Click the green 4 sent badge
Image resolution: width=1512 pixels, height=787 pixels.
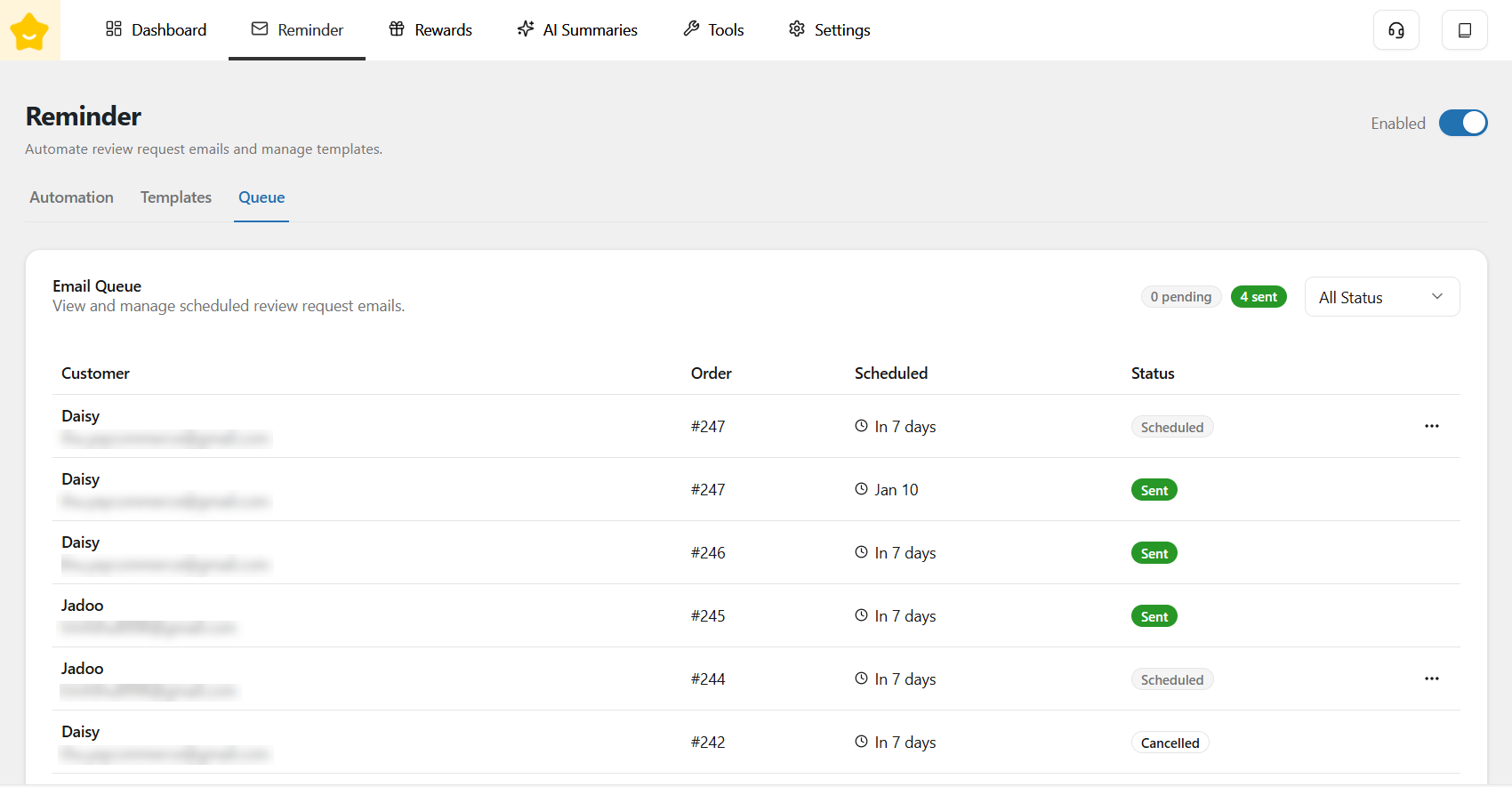coord(1258,297)
